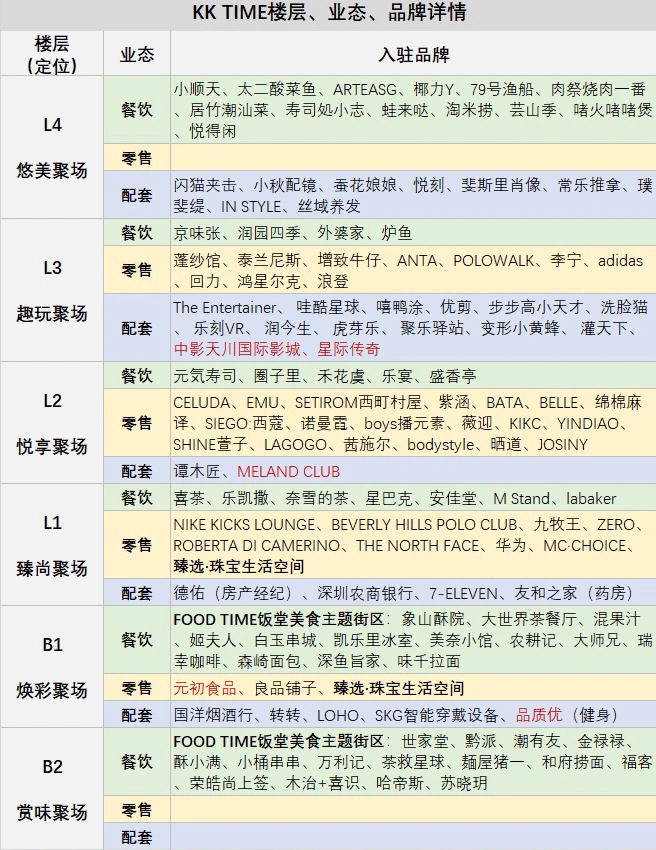Select the L3 餐饮 cell with 京味张

pyautogui.click(x=413, y=233)
